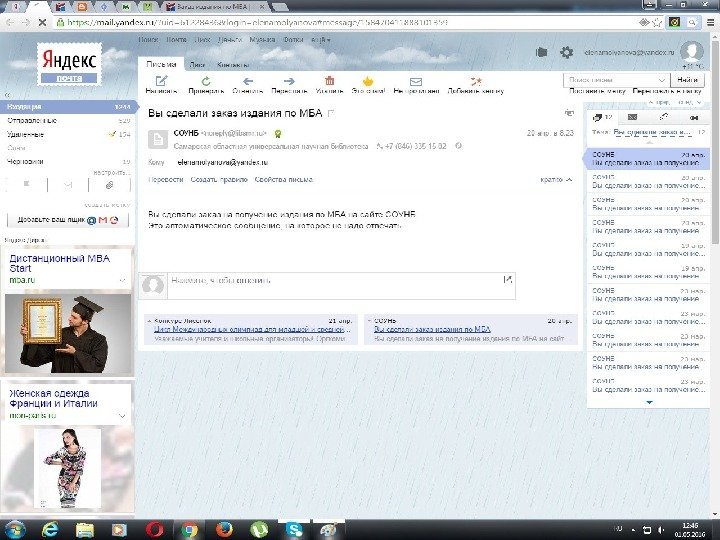720x540 pixels.
Task: Click the Не прочитано envelope icon
Action: [x=416, y=82]
